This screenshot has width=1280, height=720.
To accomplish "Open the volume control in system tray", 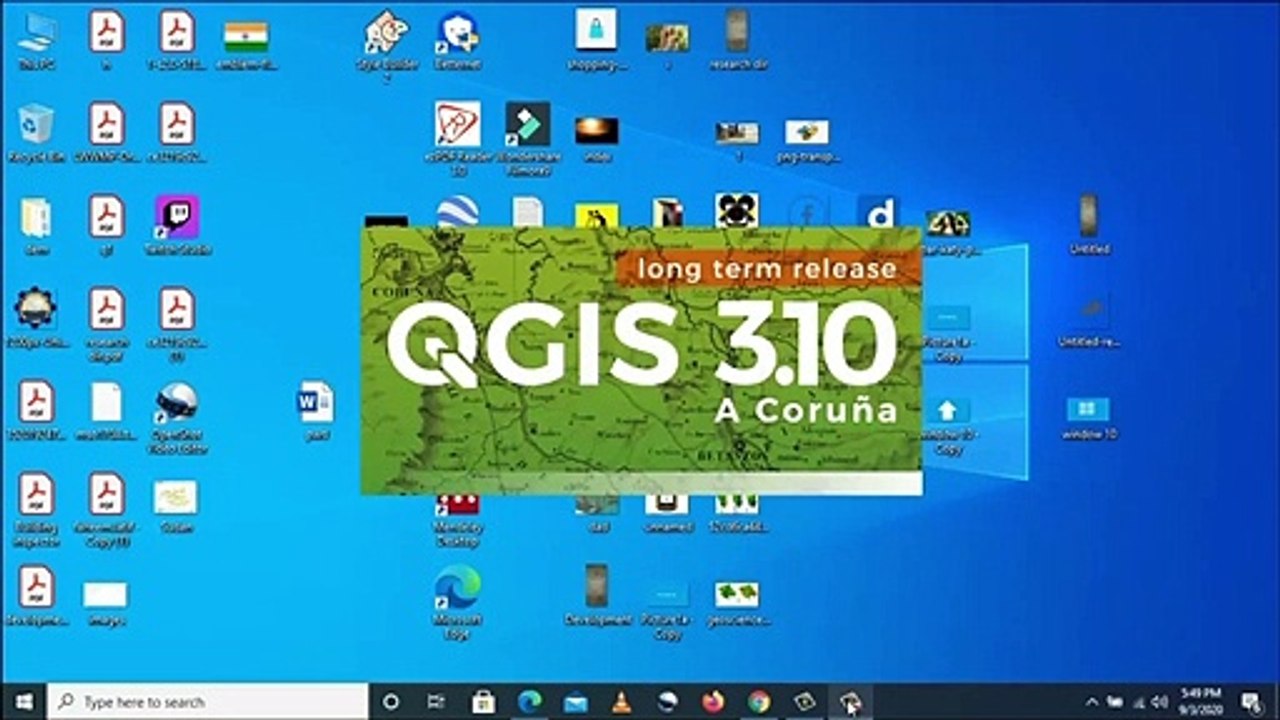I will click(x=1160, y=701).
